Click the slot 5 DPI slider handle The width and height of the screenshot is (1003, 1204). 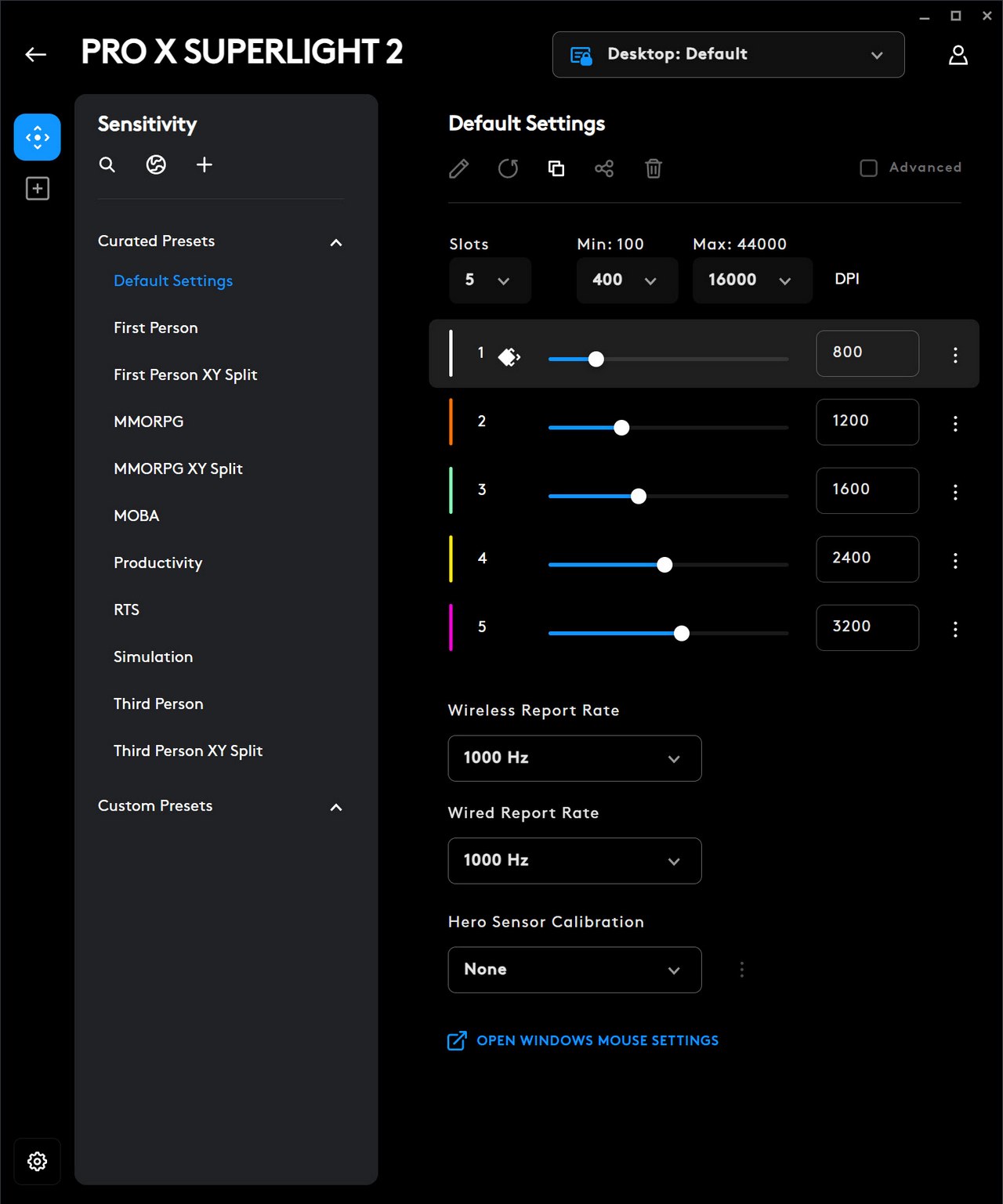[682, 633]
